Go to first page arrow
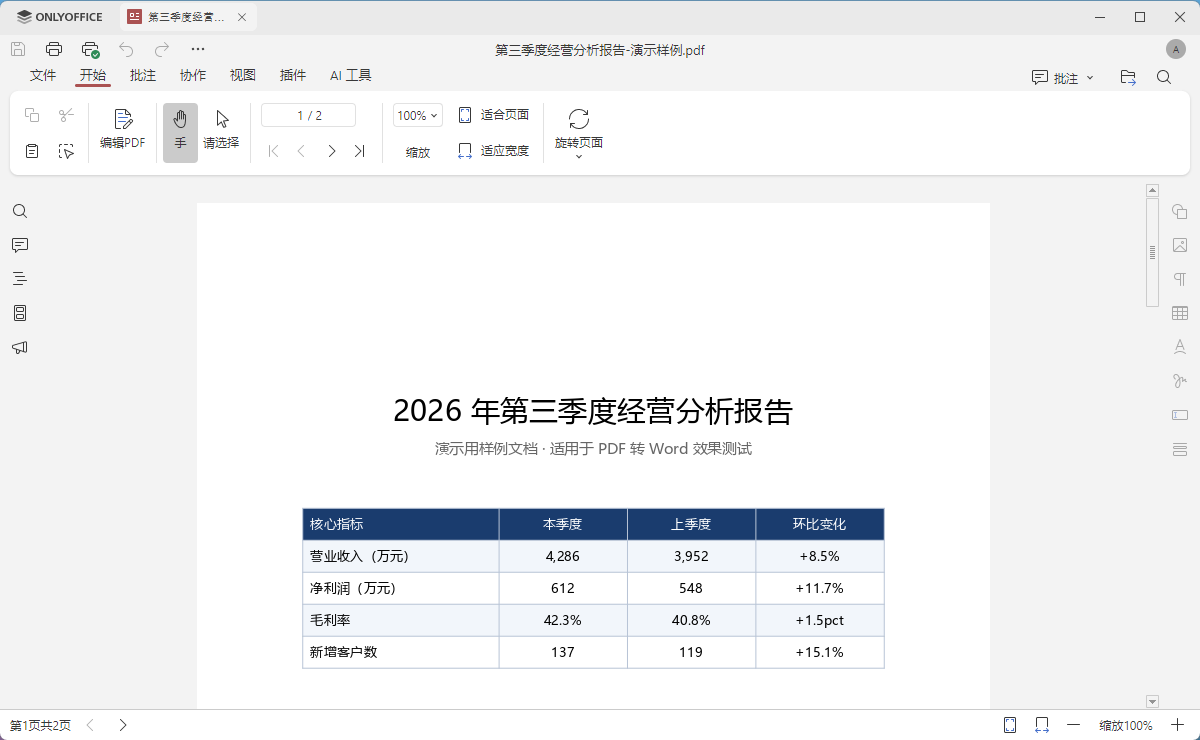This screenshot has width=1200, height=740. (273, 151)
